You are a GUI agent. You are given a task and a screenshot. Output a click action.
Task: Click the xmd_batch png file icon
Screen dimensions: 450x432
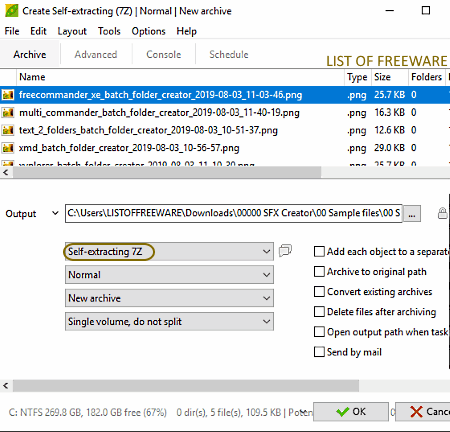[8, 148]
